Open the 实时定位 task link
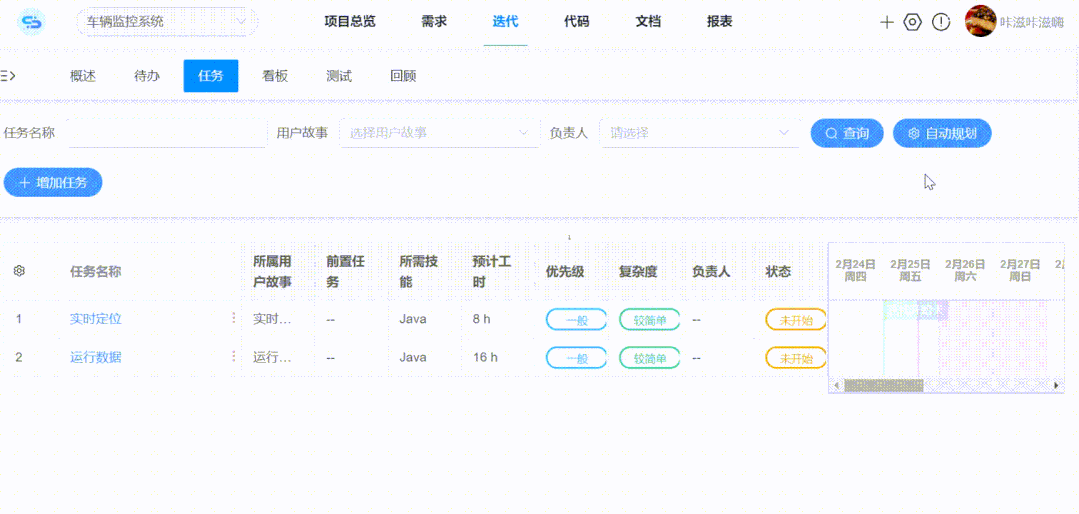Screen dimensions: 1079x514 96,319
